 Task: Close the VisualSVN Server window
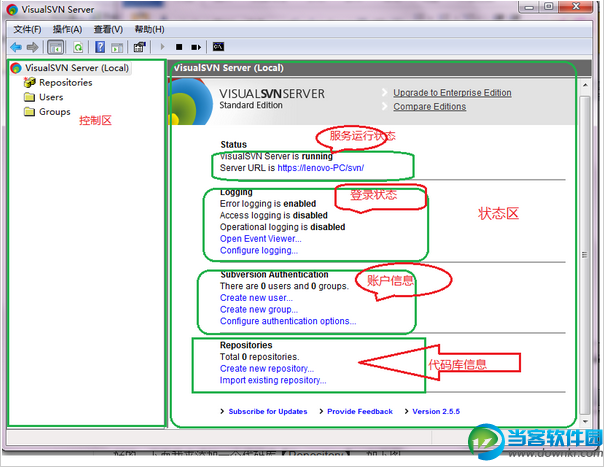click(x=575, y=7)
